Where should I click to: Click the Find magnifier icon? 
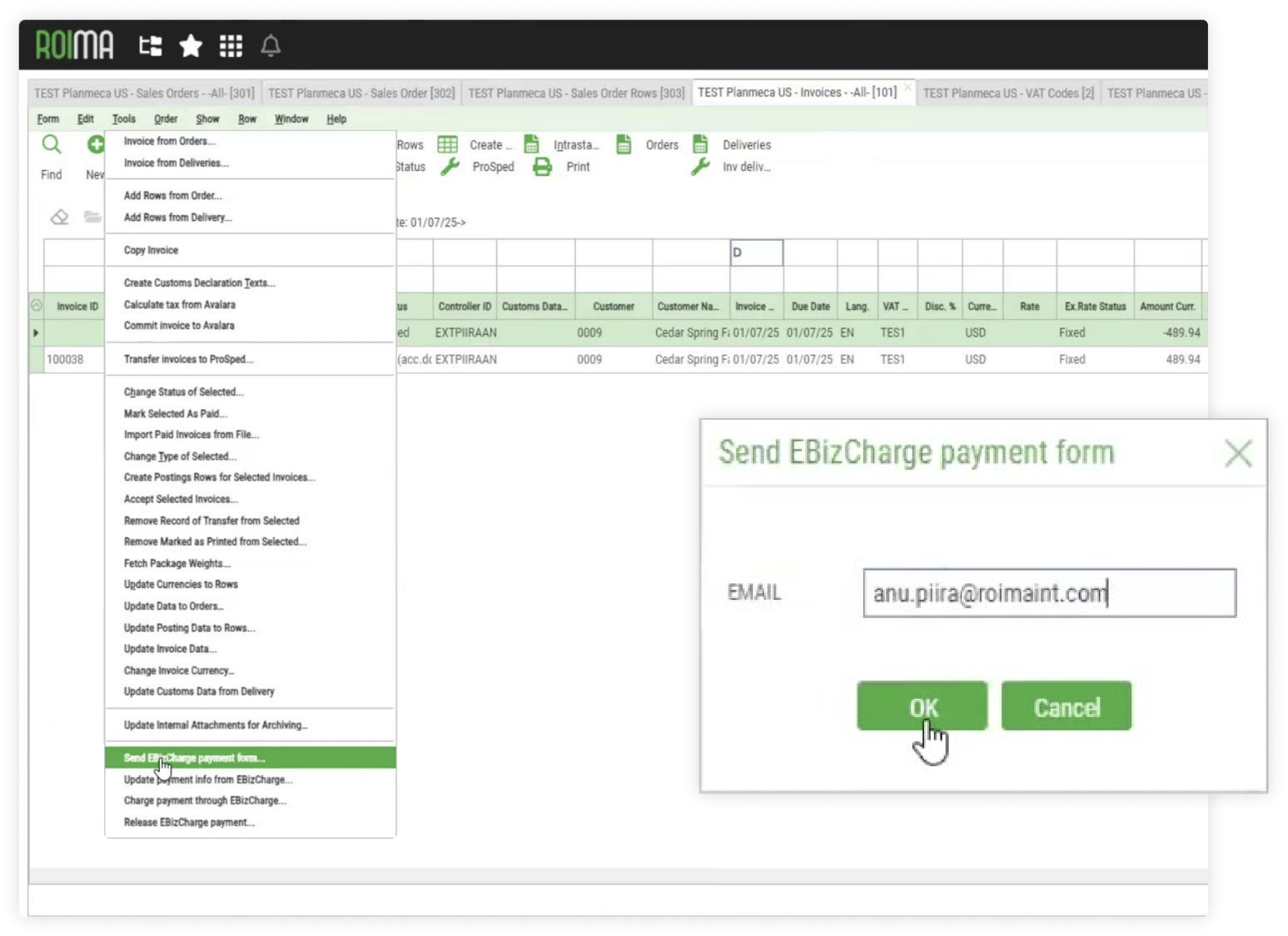click(x=51, y=144)
